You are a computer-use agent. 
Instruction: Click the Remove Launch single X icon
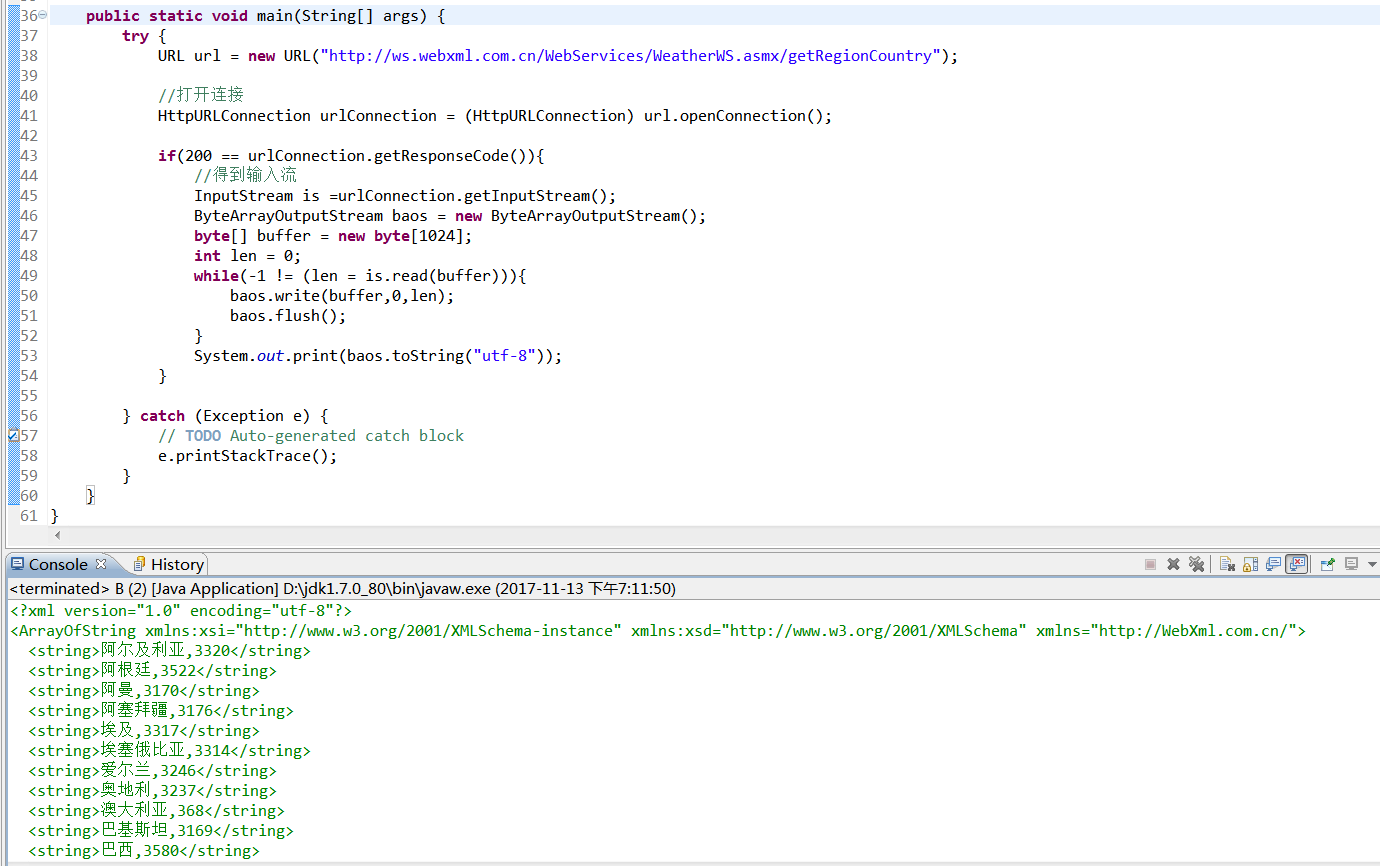[1173, 564]
